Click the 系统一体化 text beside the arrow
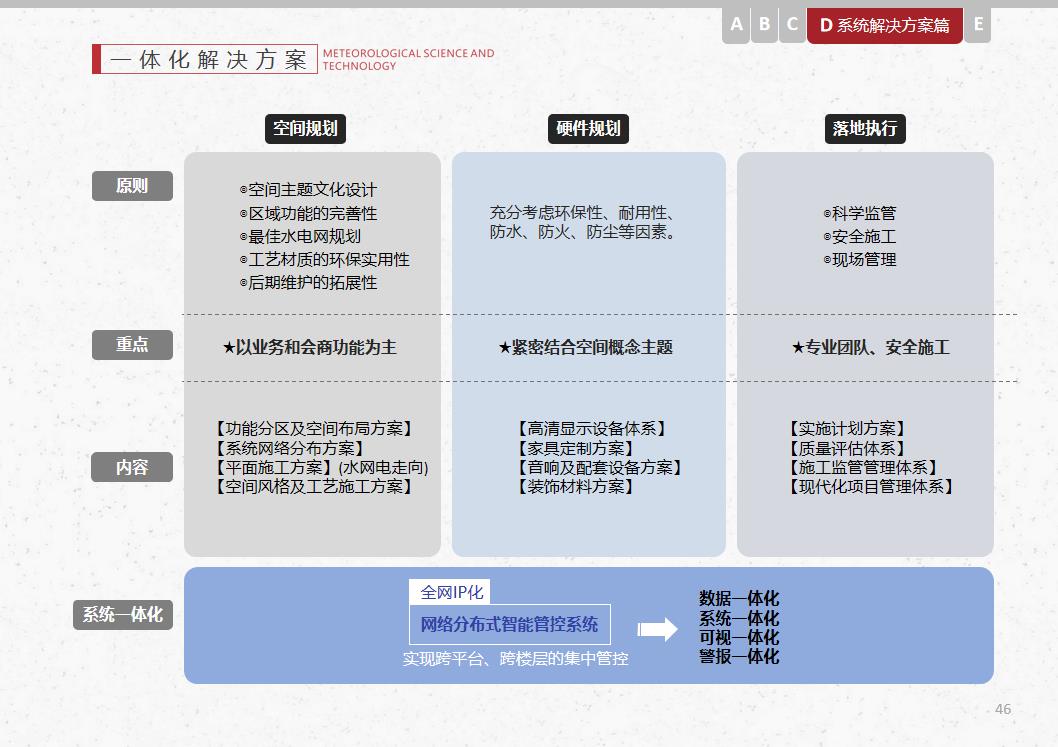Viewport: 1058px width, 747px height. [x=739, y=618]
